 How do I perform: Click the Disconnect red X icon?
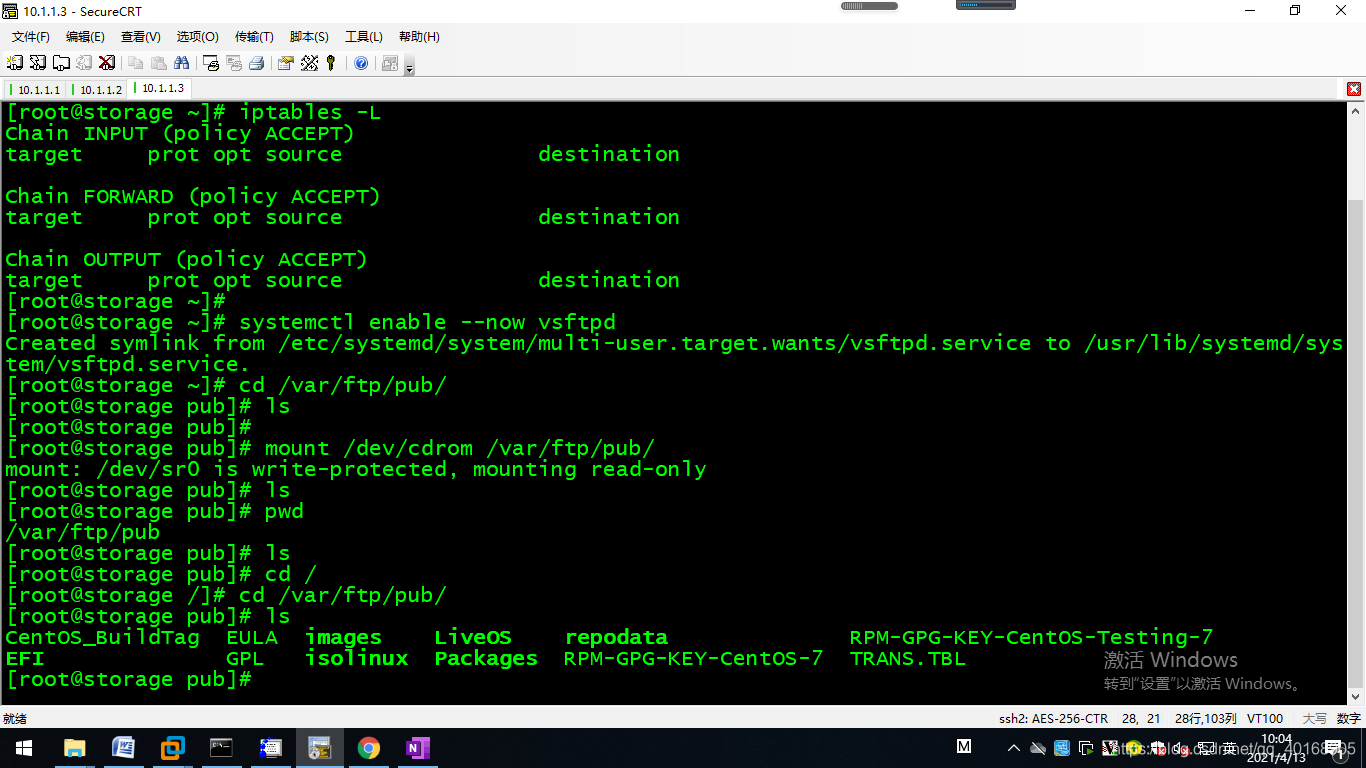(x=106, y=63)
